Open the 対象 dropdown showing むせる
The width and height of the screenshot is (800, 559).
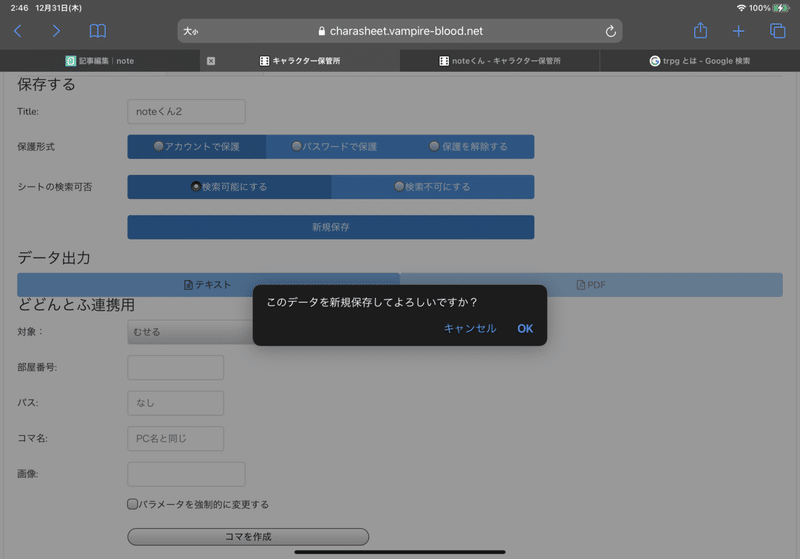(x=190, y=332)
